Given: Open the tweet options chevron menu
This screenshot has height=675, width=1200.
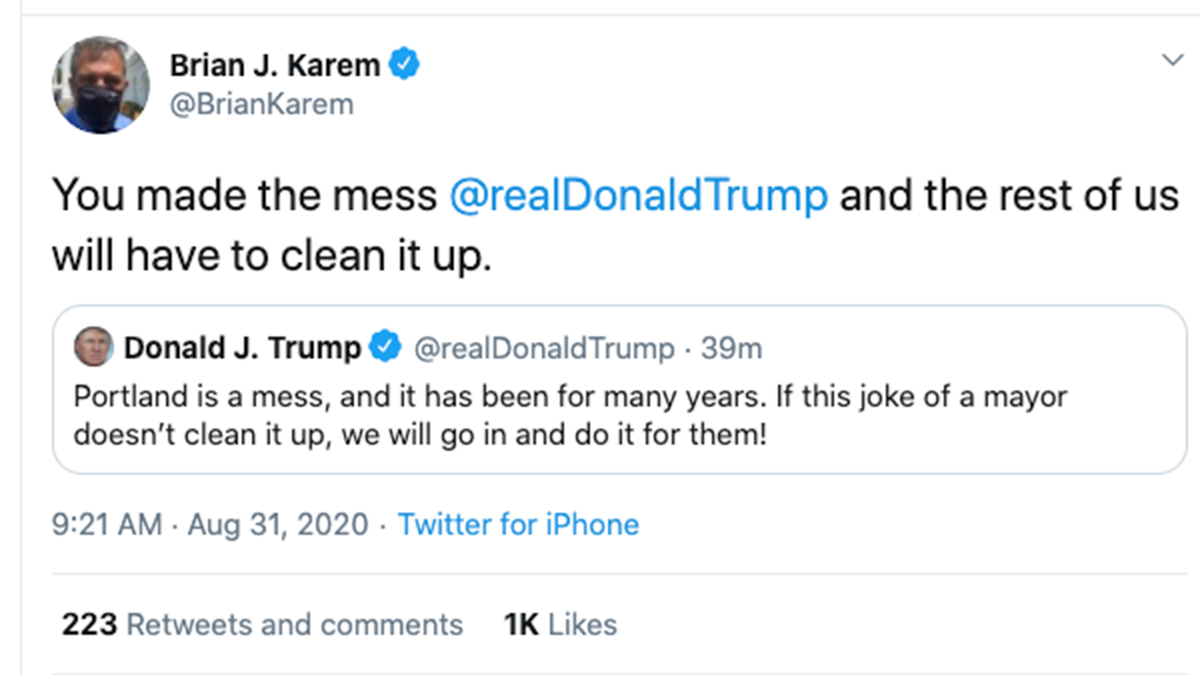Looking at the screenshot, I should [1171, 61].
